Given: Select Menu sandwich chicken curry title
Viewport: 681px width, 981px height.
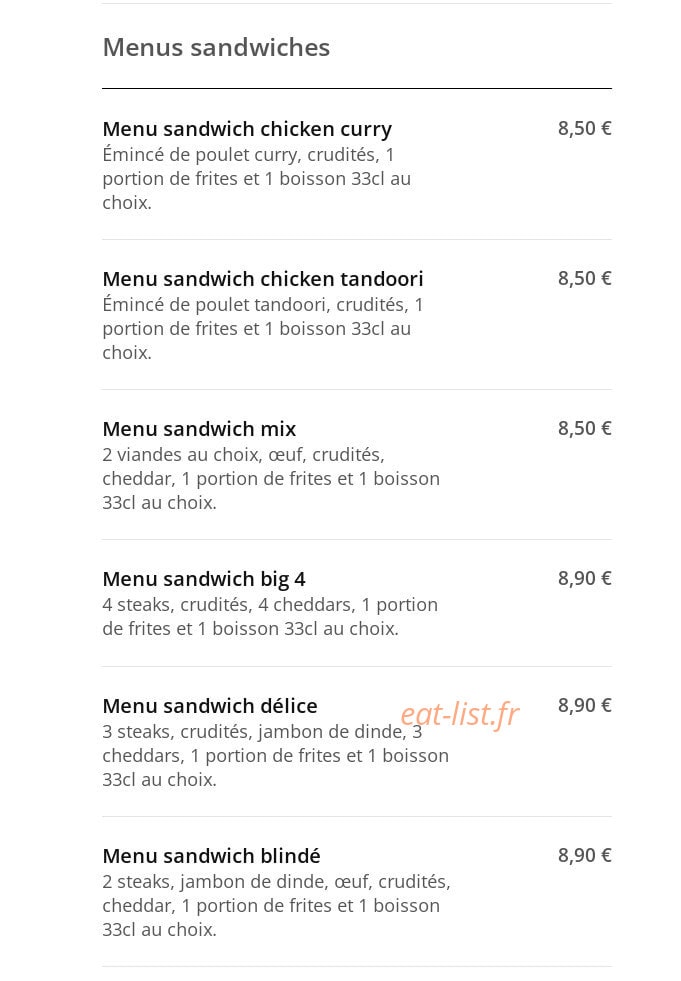Looking at the screenshot, I should (x=247, y=129).
